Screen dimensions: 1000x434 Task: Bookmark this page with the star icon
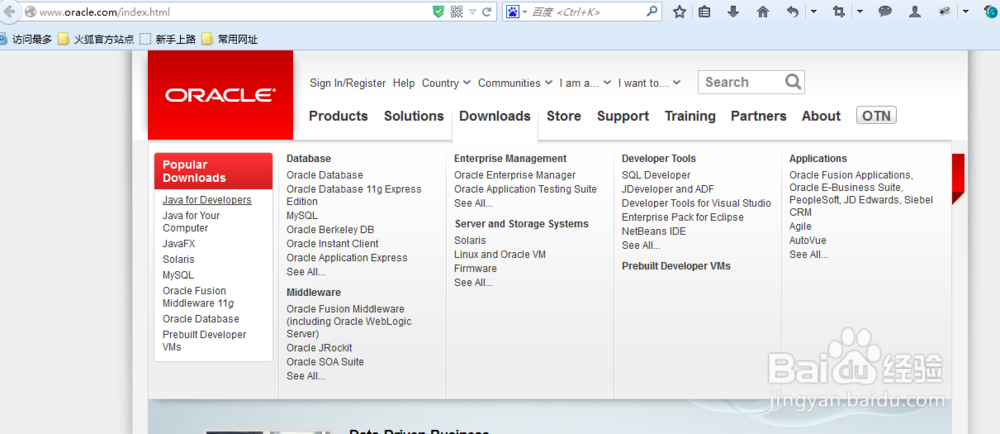point(680,11)
